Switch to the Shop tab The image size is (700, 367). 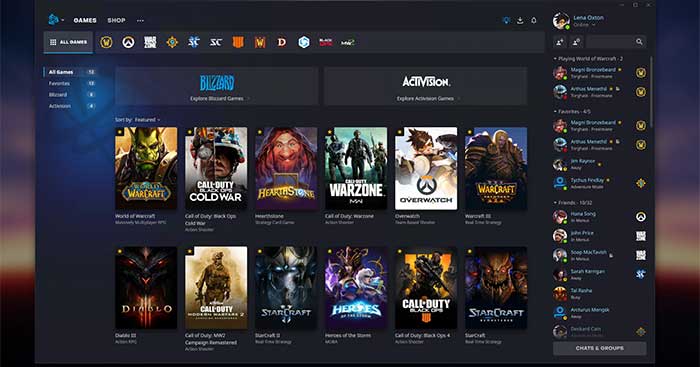(116, 21)
